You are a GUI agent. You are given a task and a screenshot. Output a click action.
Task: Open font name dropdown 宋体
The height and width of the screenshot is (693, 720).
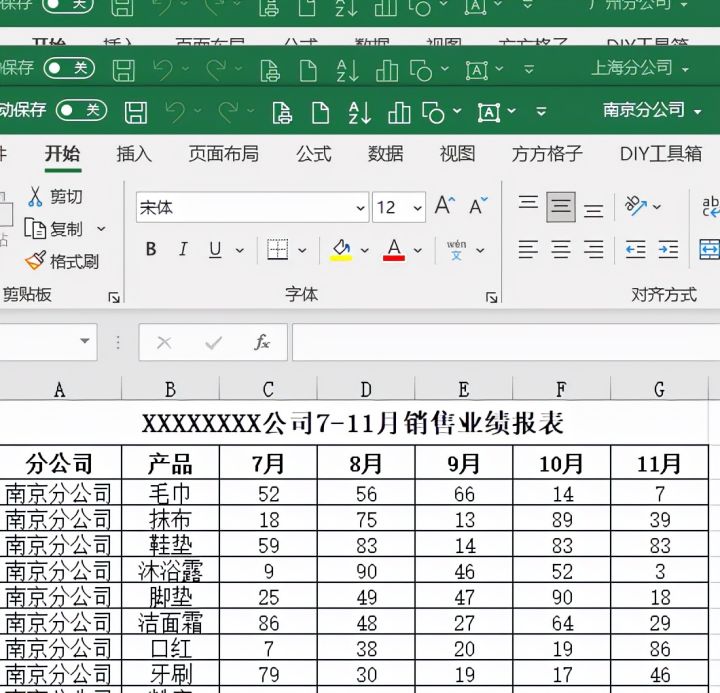360,208
